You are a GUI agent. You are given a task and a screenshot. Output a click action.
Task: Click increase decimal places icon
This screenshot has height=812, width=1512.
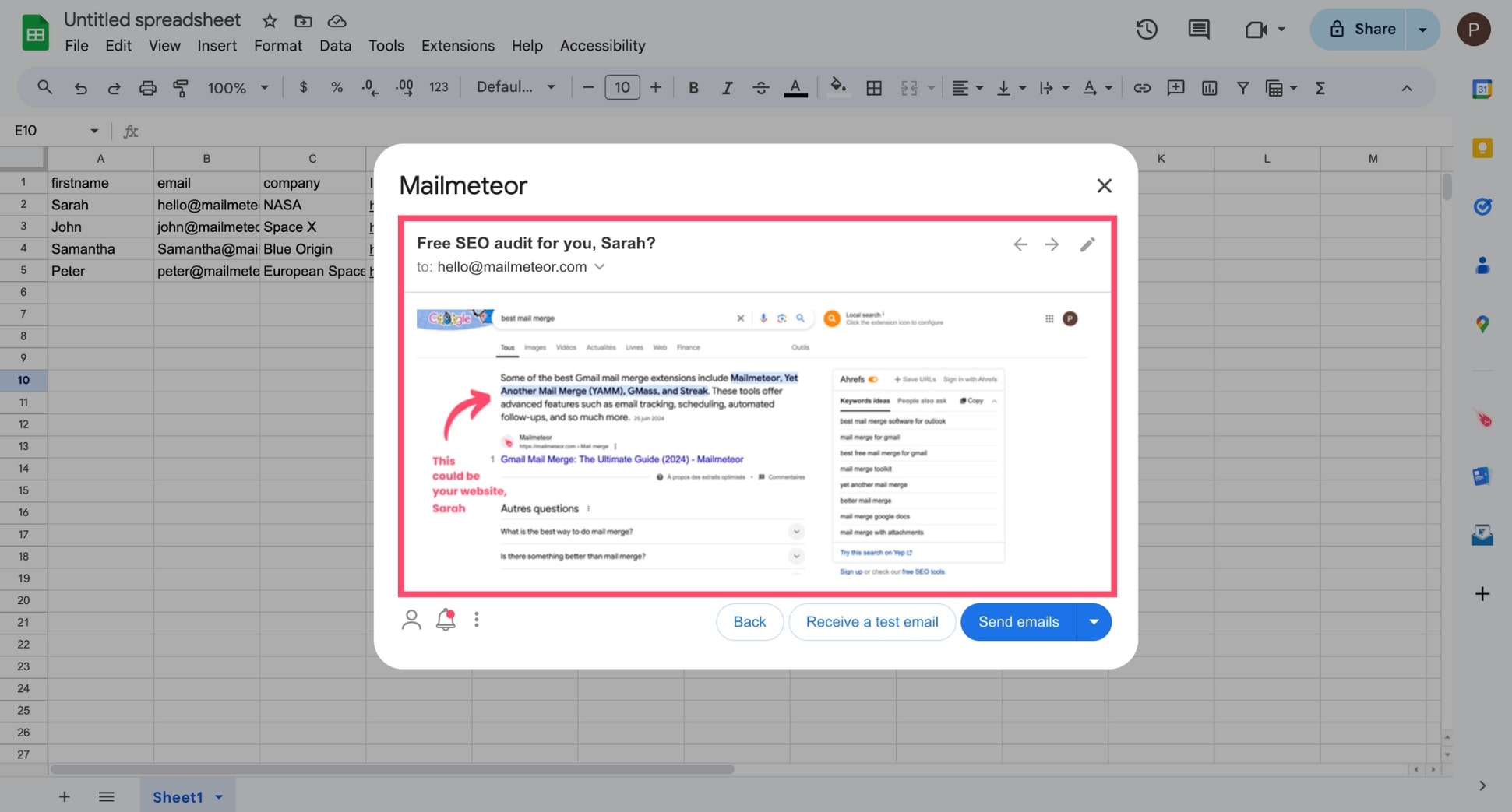[404, 87]
